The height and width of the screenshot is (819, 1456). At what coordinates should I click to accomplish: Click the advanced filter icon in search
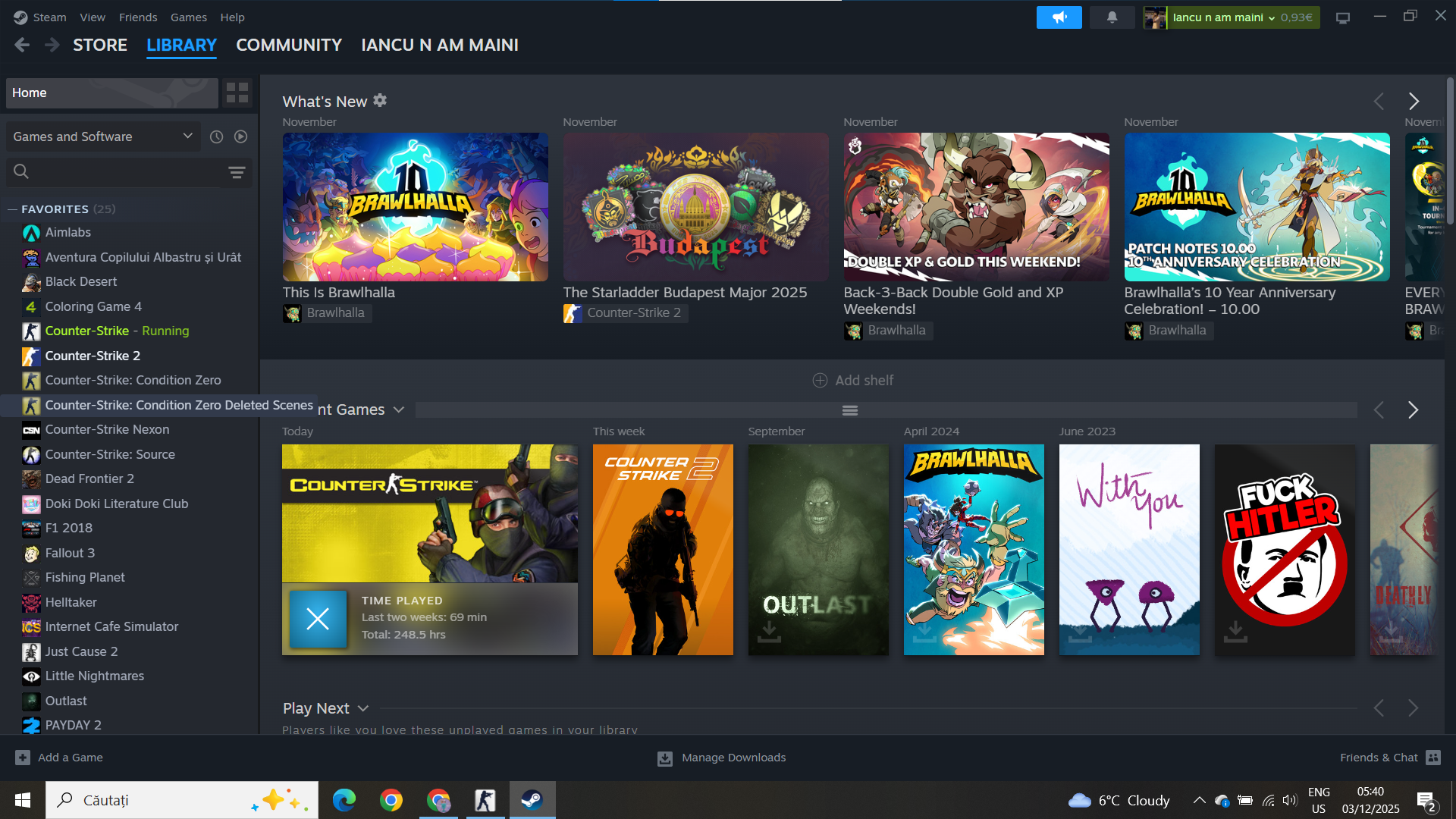point(237,172)
